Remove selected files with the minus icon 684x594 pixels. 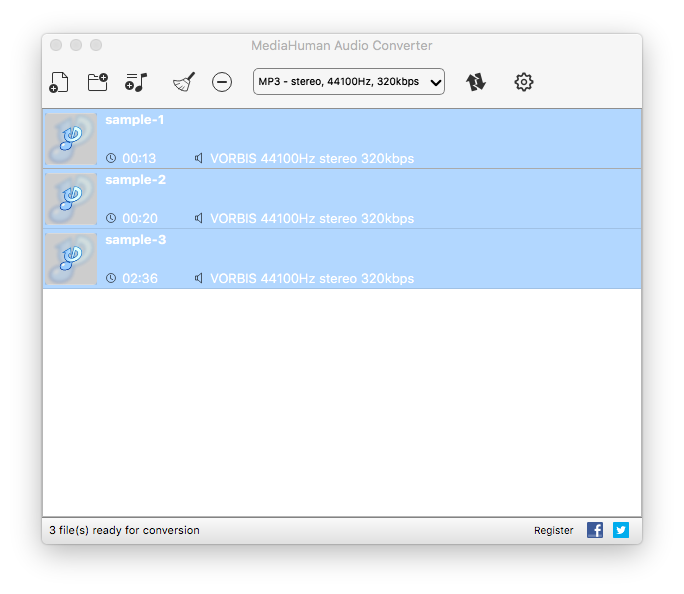(222, 82)
